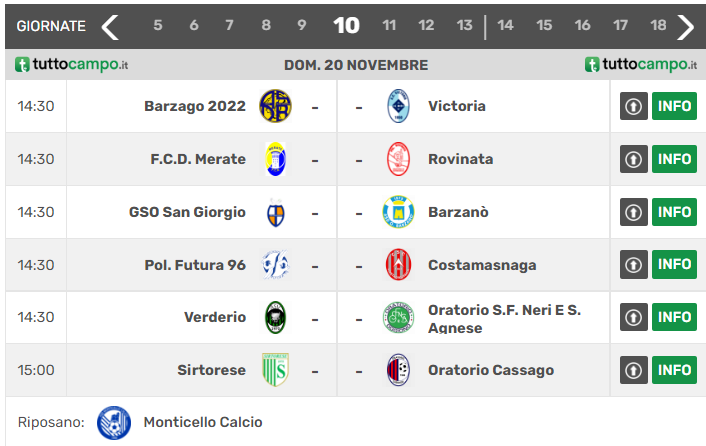Image resolution: width=706 pixels, height=446 pixels.
Task: Open INFO for Verderio match
Action: (674, 317)
